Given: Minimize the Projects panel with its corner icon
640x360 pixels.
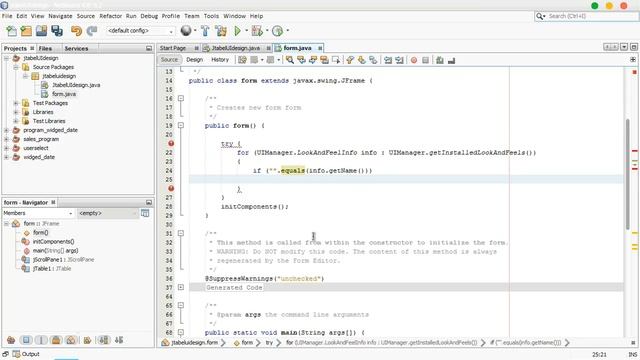Looking at the screenshot, I should pyautogui.click(x=149, y=48).
